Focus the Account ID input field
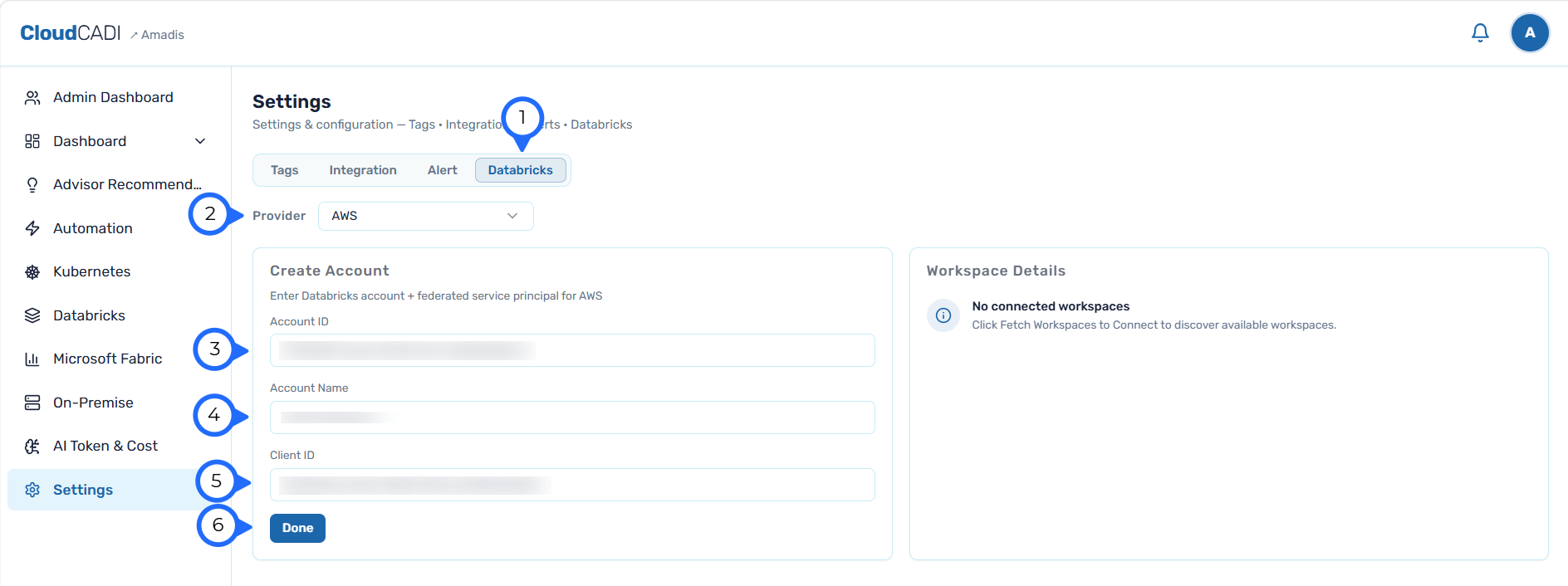 (572, 350)
